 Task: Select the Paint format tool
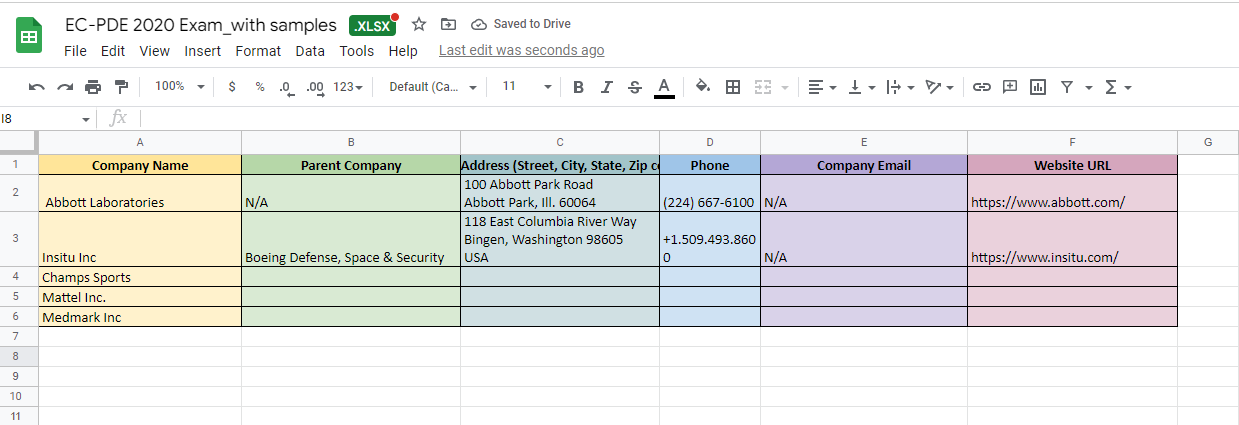coord(122,87)
